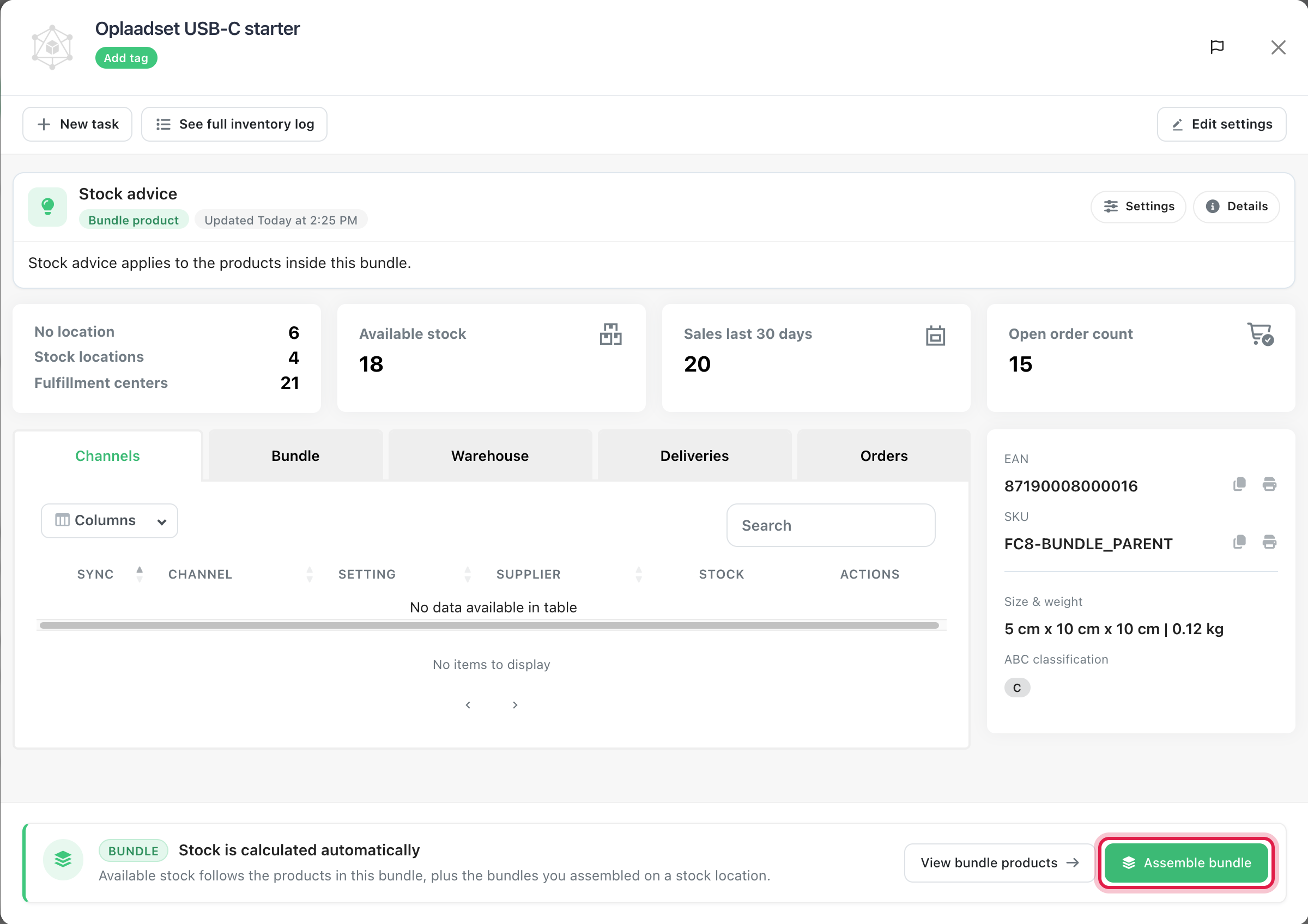
Task: Click the table horizontal scrollbar
Action: click(489, 625)
